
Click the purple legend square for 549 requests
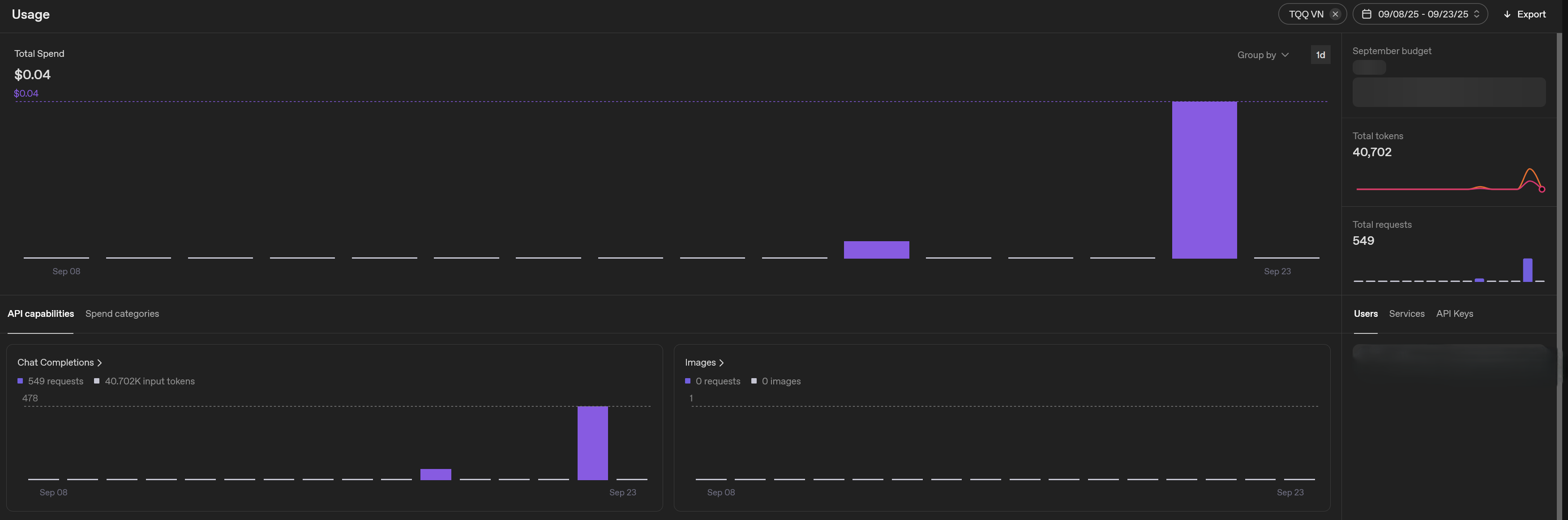[20, 381]
